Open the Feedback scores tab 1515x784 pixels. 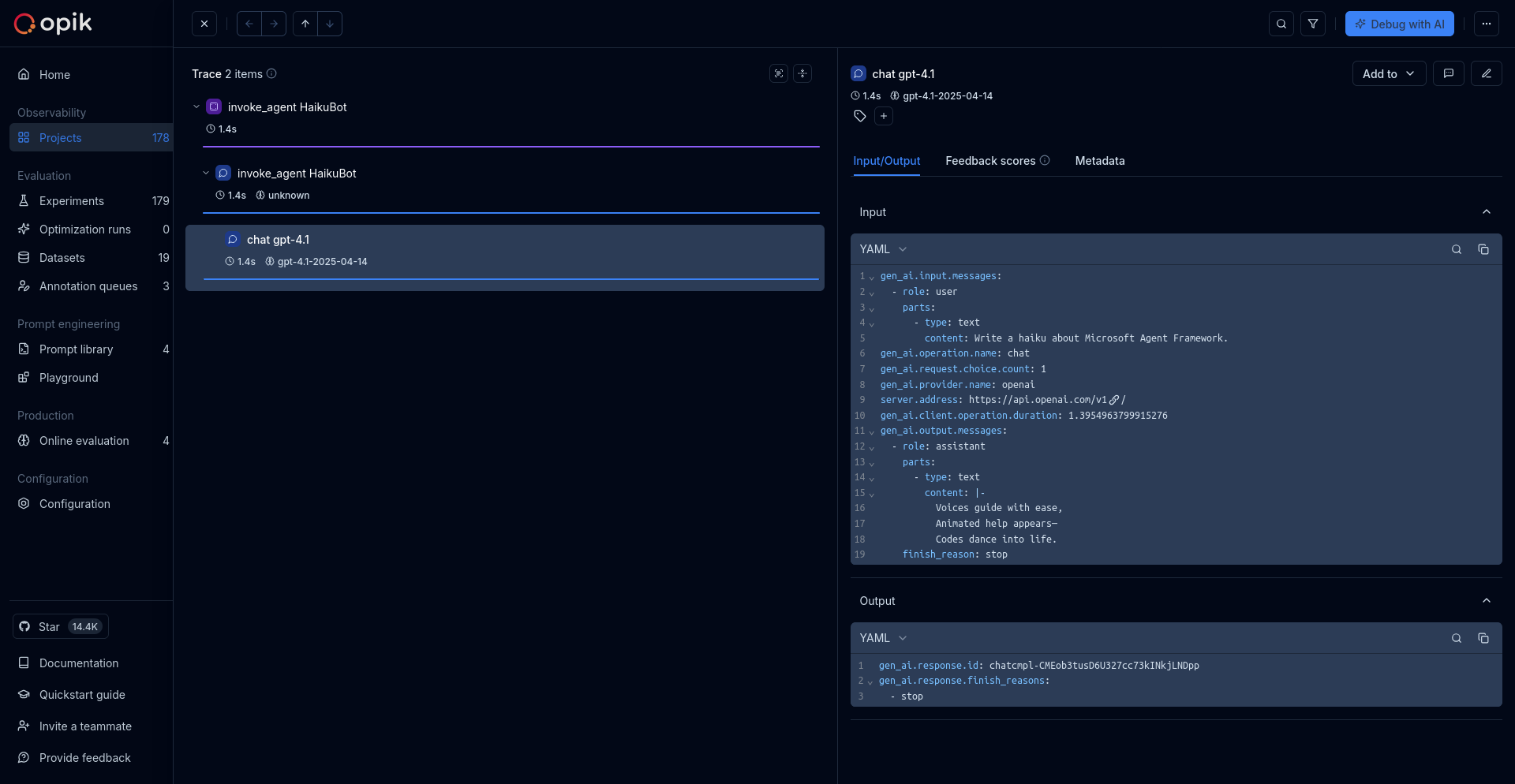click(989, 161)
